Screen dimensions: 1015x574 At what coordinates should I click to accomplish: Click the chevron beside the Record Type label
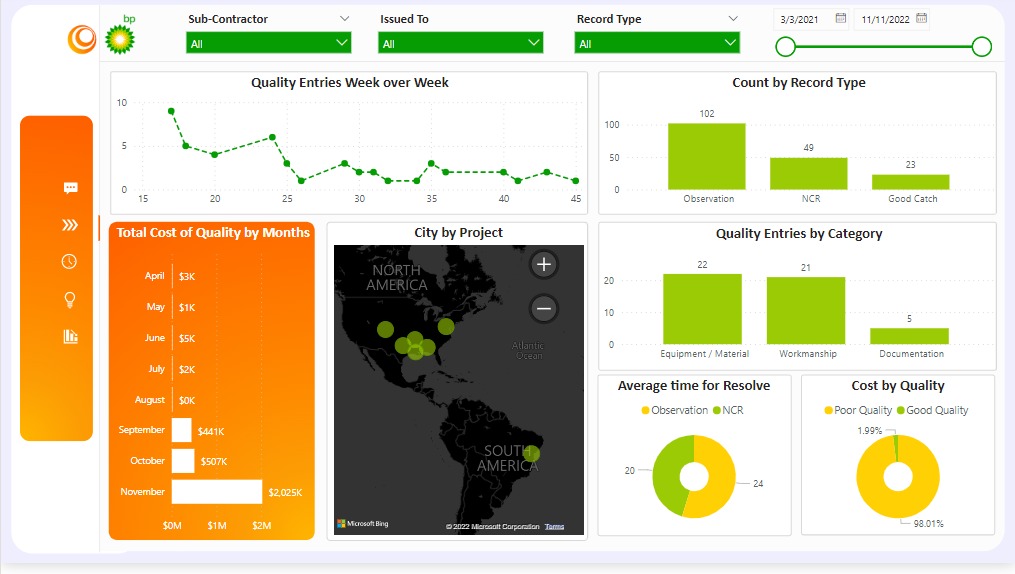(x=733, y=19)
